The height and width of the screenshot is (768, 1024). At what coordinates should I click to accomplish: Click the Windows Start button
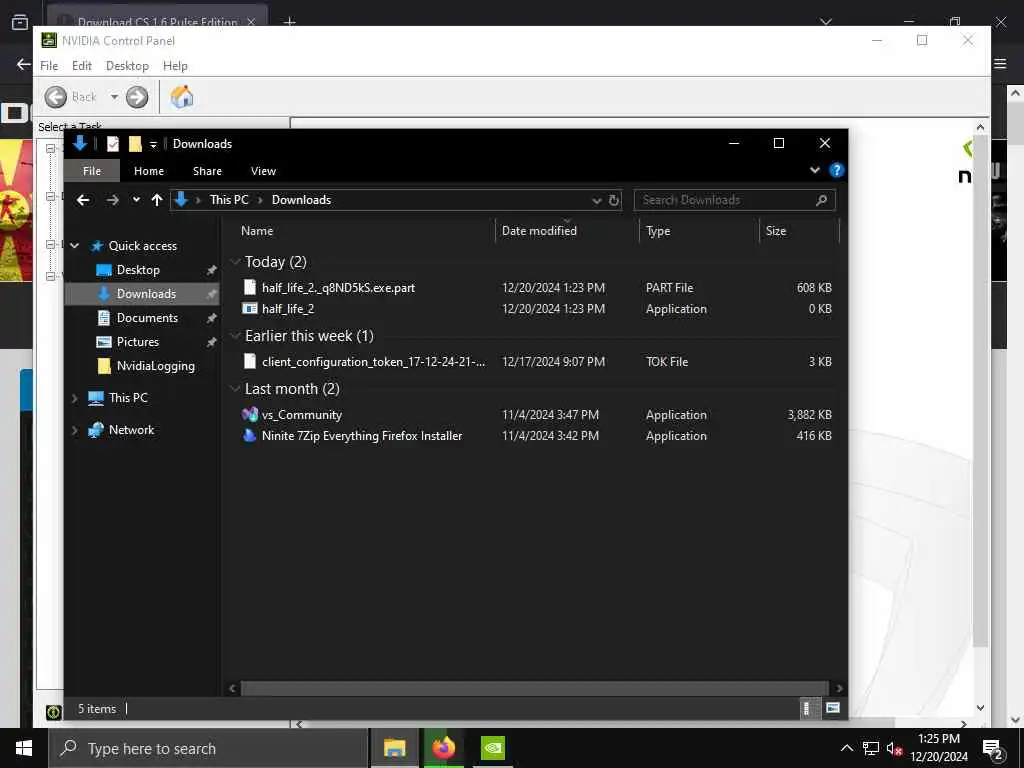pyautogui.click(x=24, y=748)
